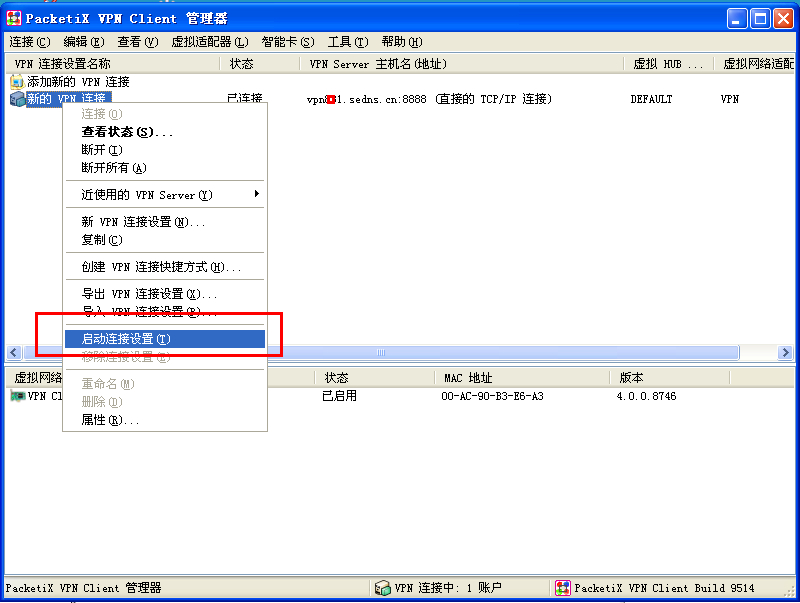
Task: Click the PacketiX app icon in title bar
Action: click(14, 18)
